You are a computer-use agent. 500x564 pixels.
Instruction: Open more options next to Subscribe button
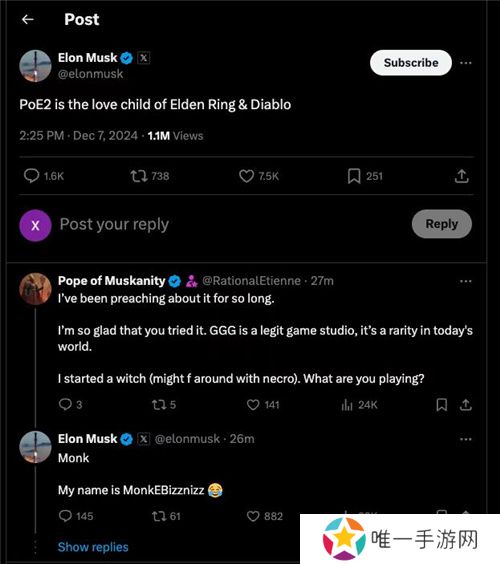coord(466,63)
